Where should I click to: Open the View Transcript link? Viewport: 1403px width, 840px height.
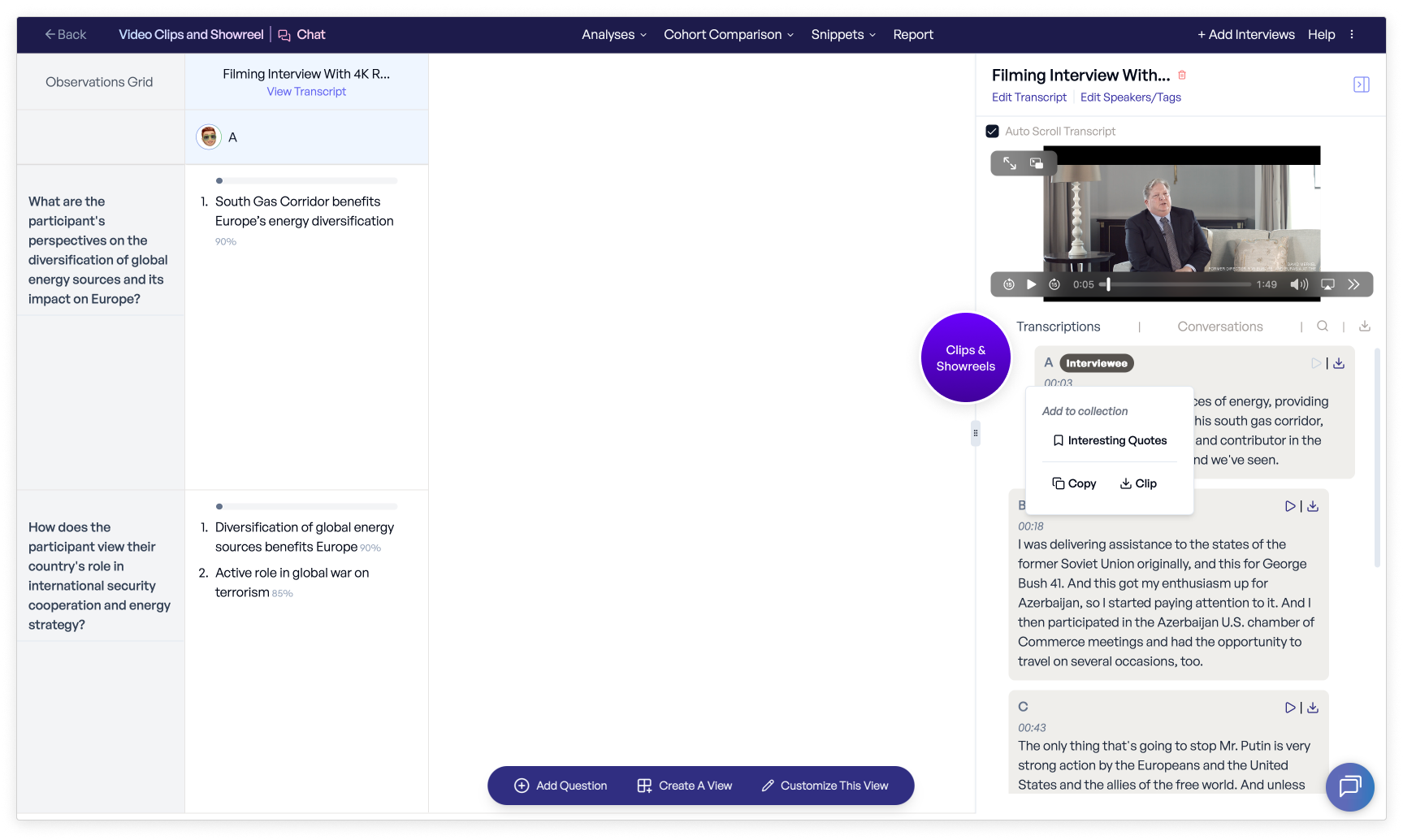tap(306, 92)
